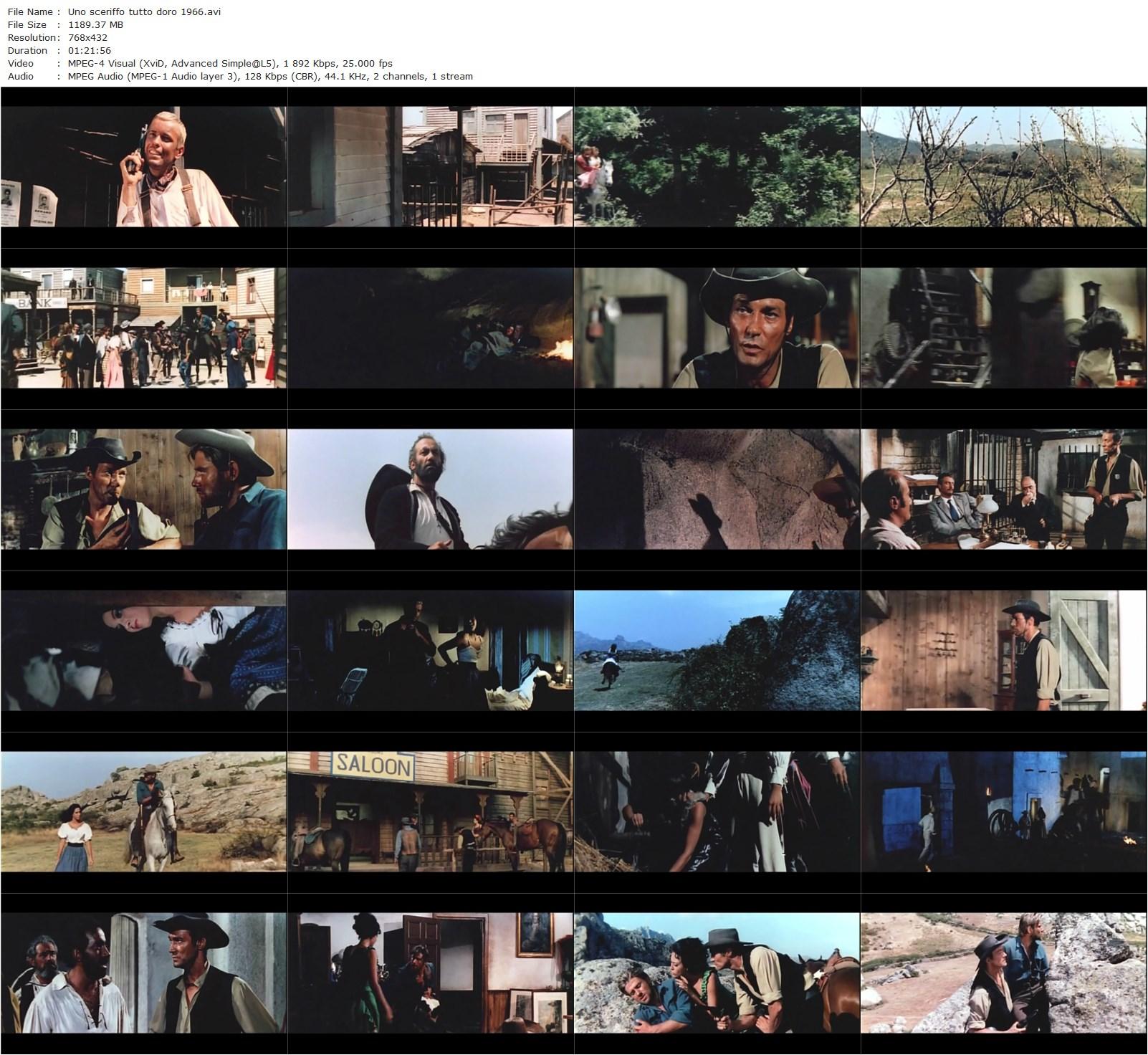Select the woman on white horse in forest frame

coord(717,166)
